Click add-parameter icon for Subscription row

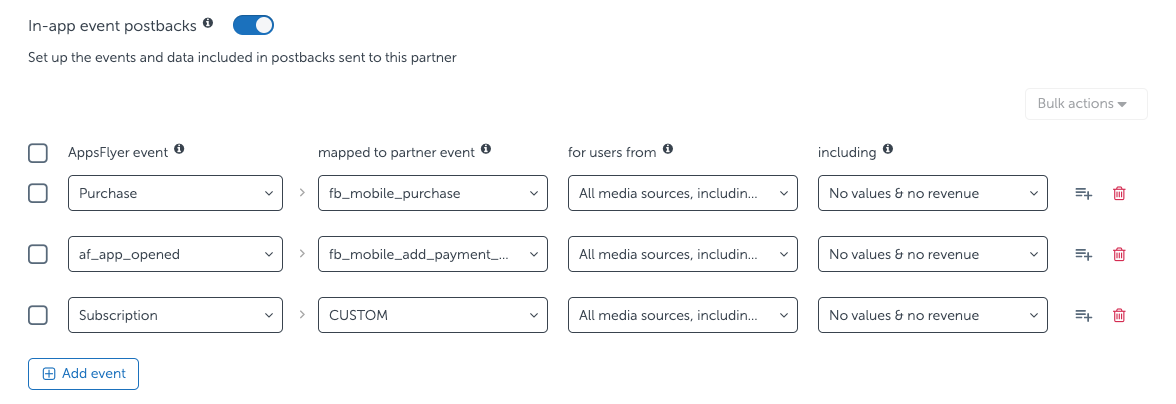click(1083, 316)
